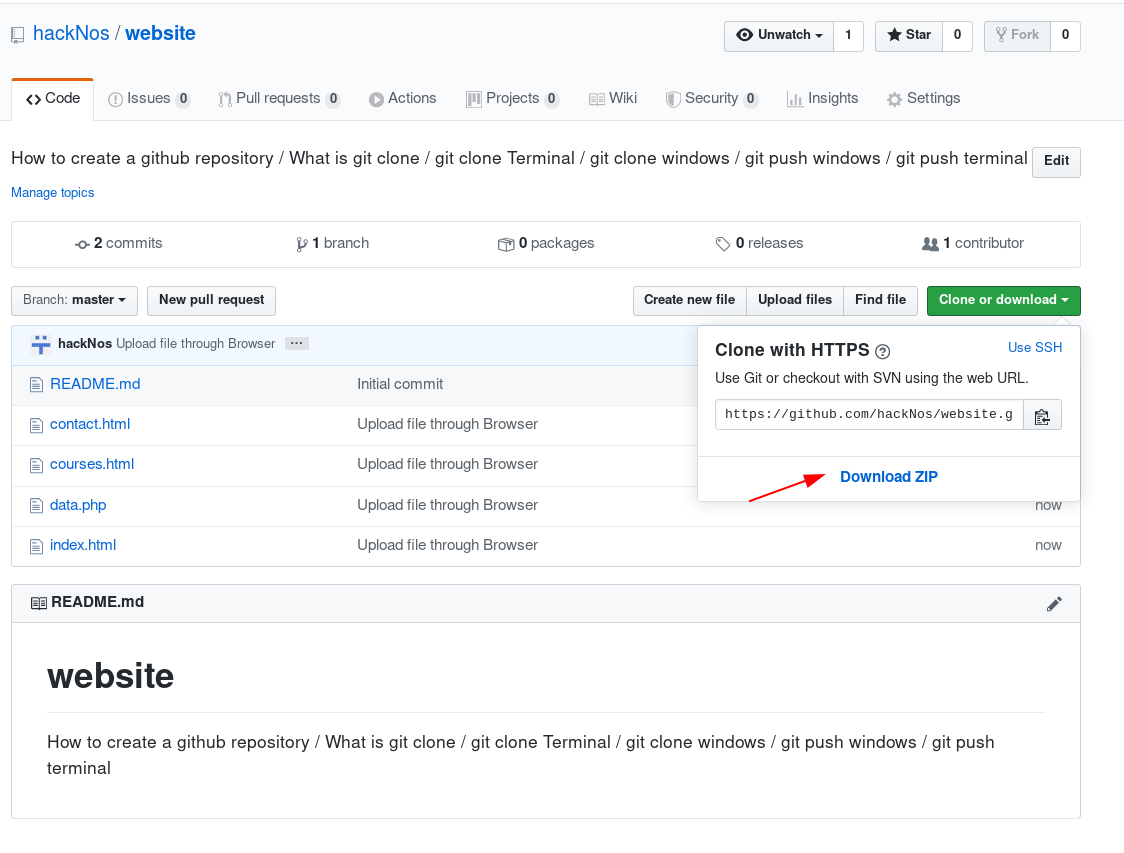The height and width of the screenshot is (853, 1124).
Task: Select the HTTPS clone URL field
Action: [868, 414]
